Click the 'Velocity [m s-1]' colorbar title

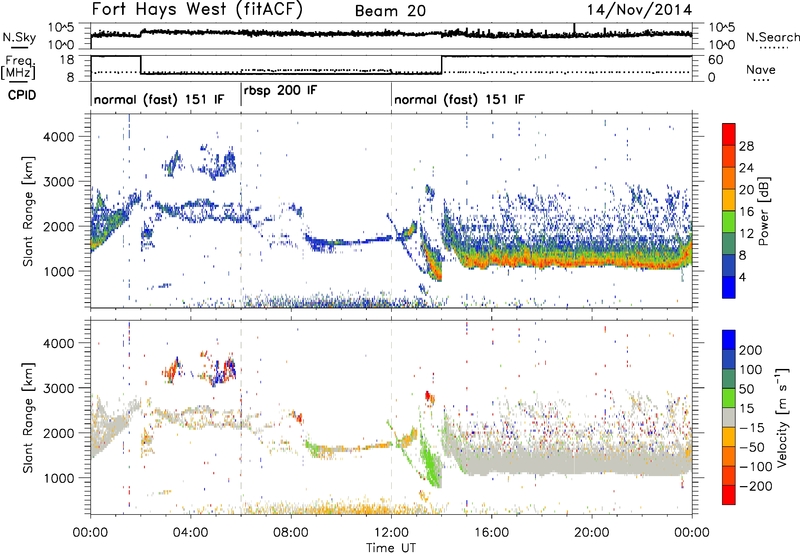click(782, 417)
